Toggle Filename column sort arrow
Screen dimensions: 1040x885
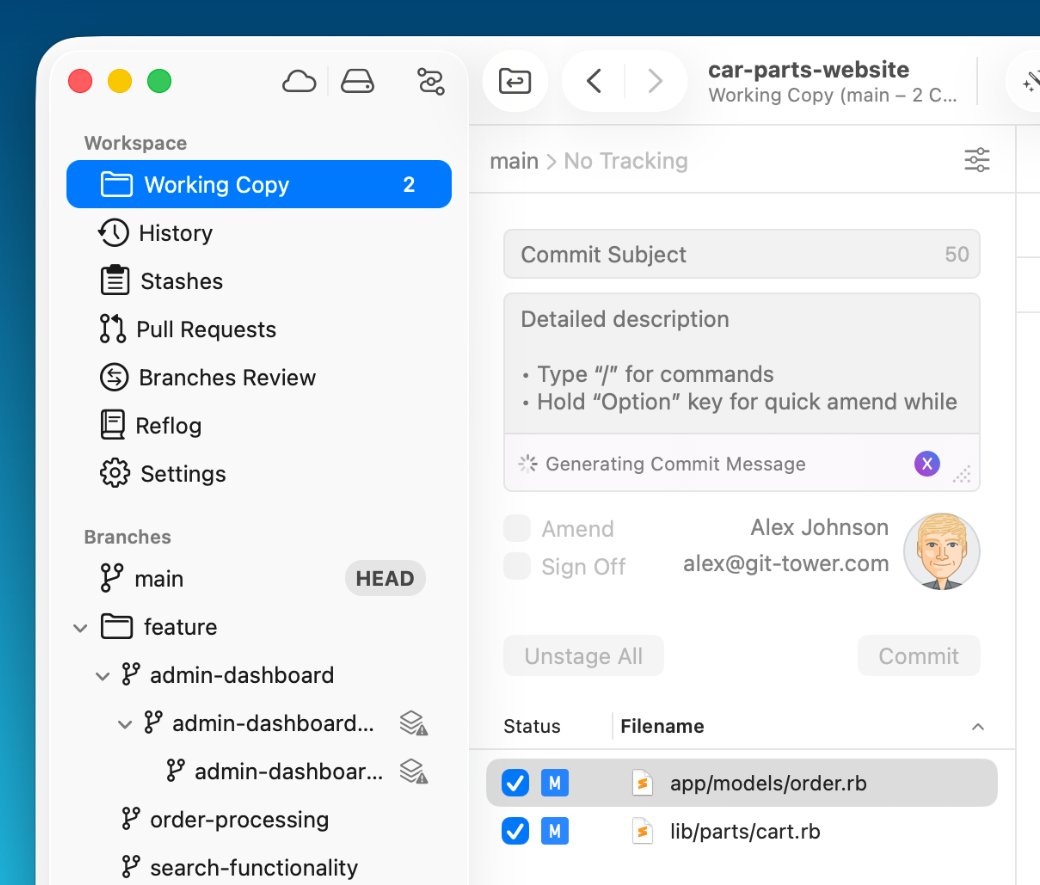click(978, 727)
